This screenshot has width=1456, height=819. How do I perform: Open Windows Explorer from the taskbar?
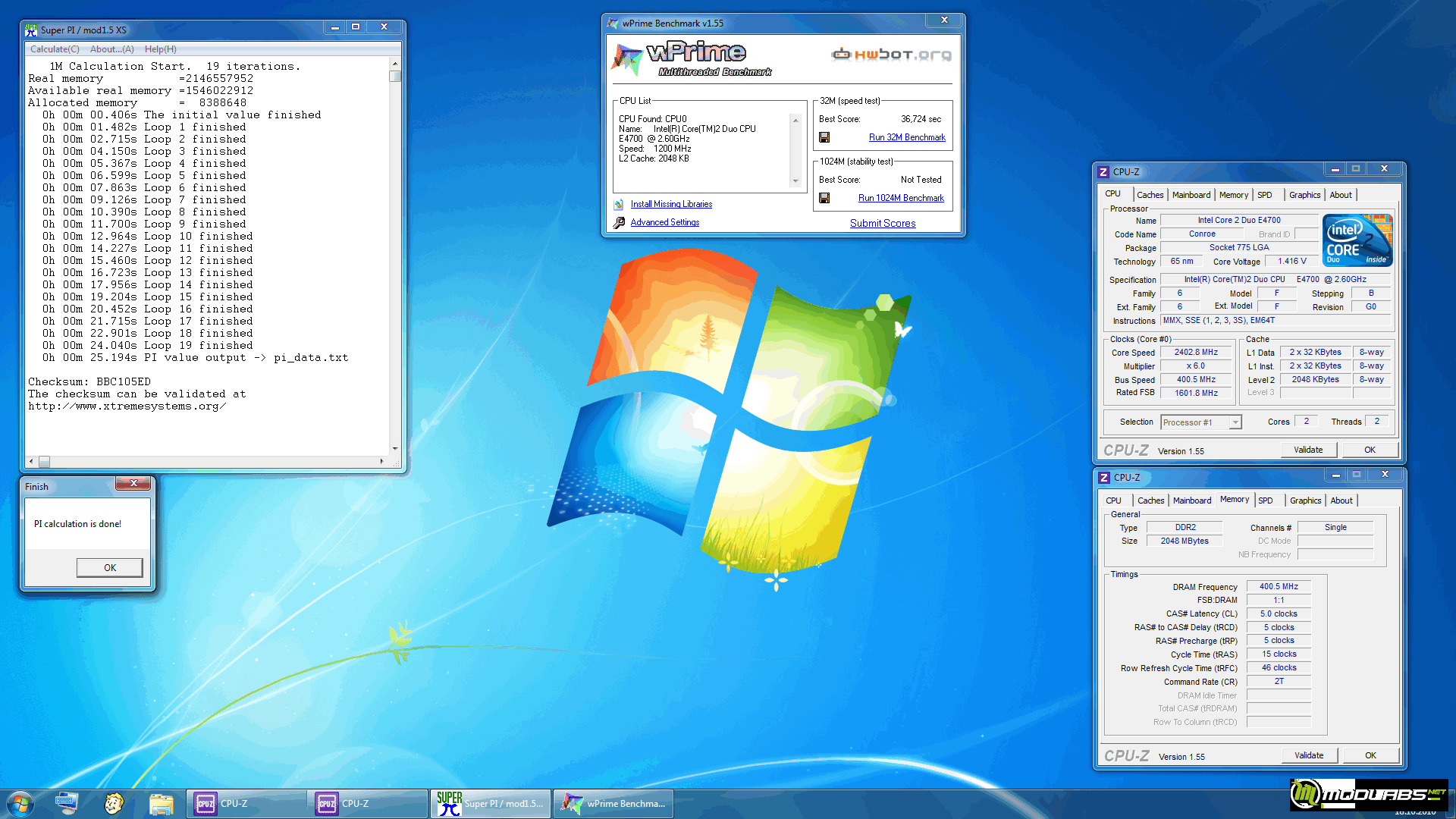161,803
